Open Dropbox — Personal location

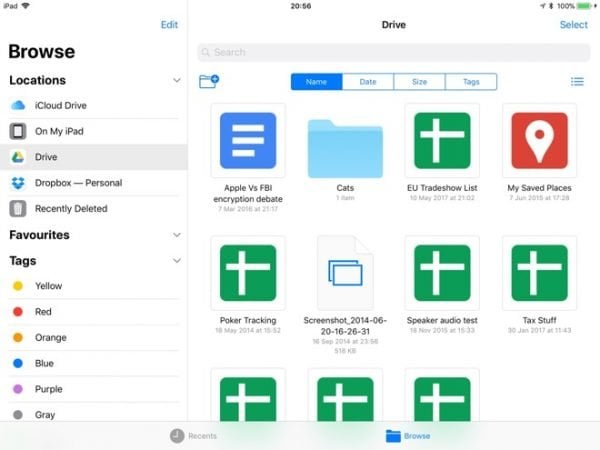(x=94, y=183)
